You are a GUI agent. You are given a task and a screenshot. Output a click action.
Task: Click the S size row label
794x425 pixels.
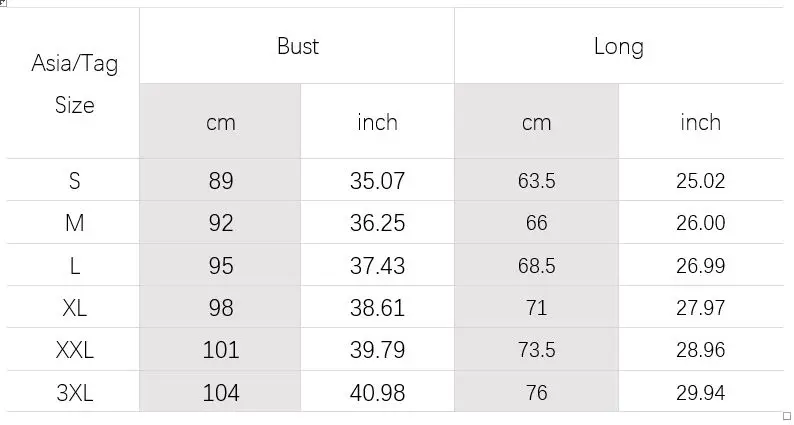(x=74, y=180)
